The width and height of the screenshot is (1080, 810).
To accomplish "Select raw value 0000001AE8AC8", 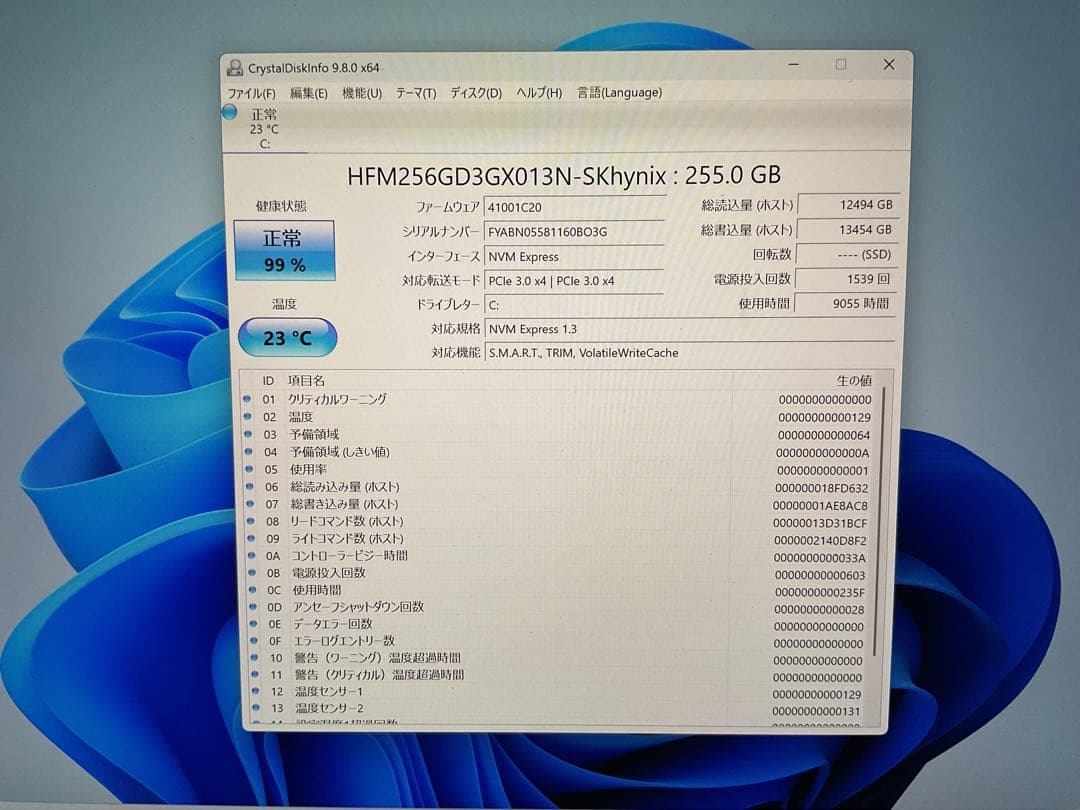I will tap(821, 506).
